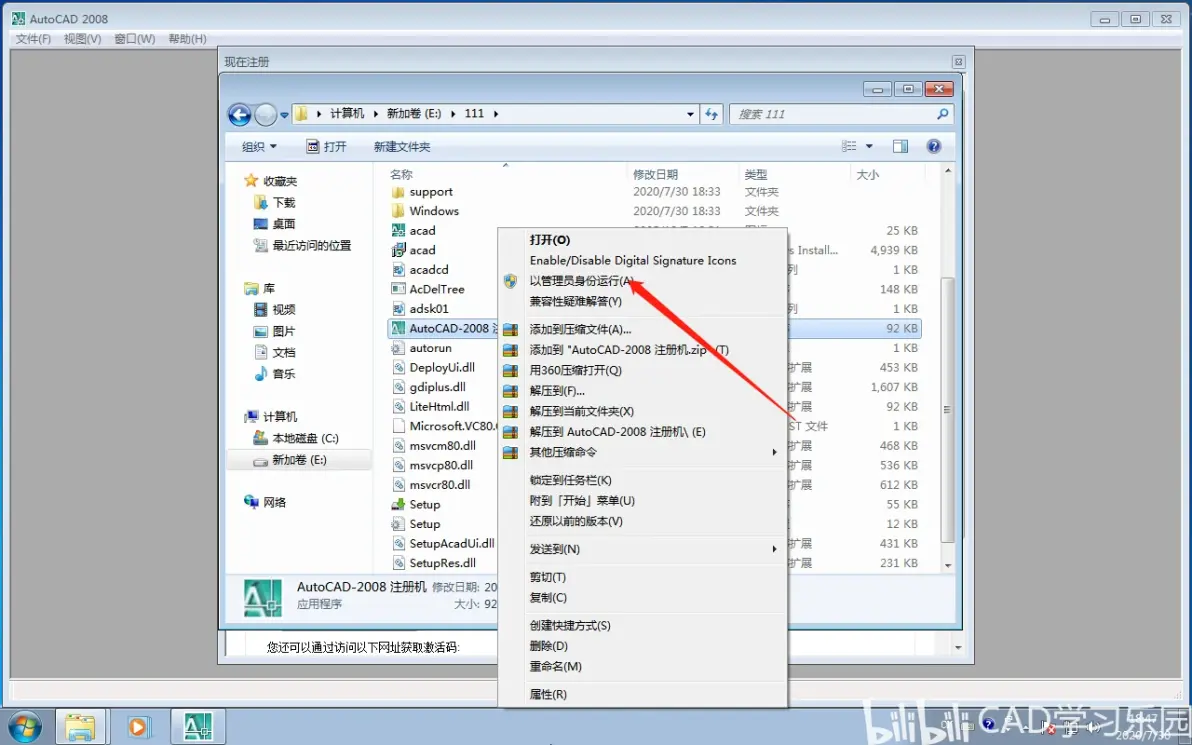Choose 打开(O) from the context menu

pos(550,240)
